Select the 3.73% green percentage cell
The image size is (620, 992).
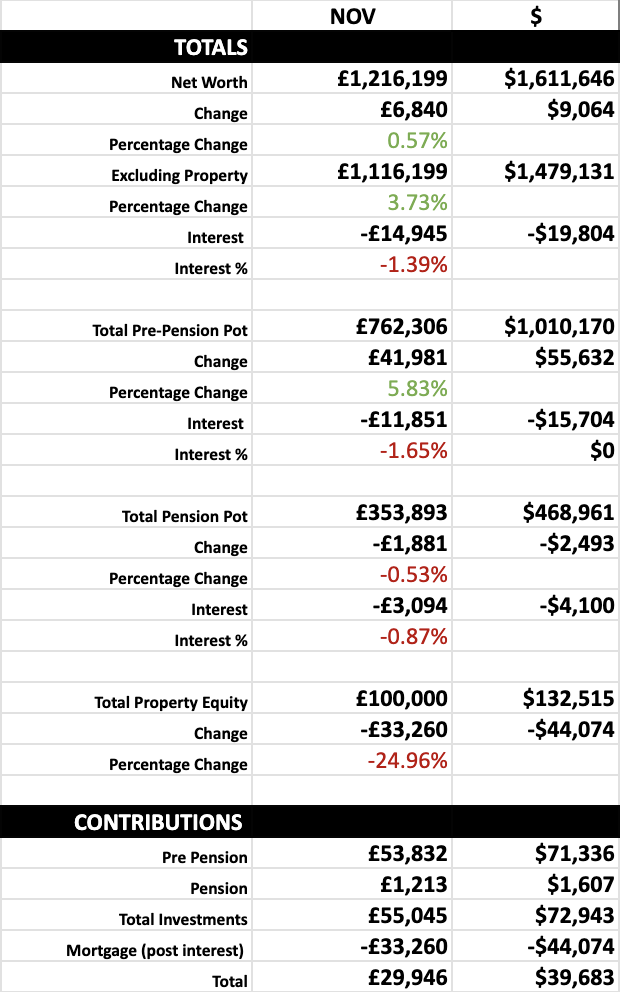coord(417,203)
